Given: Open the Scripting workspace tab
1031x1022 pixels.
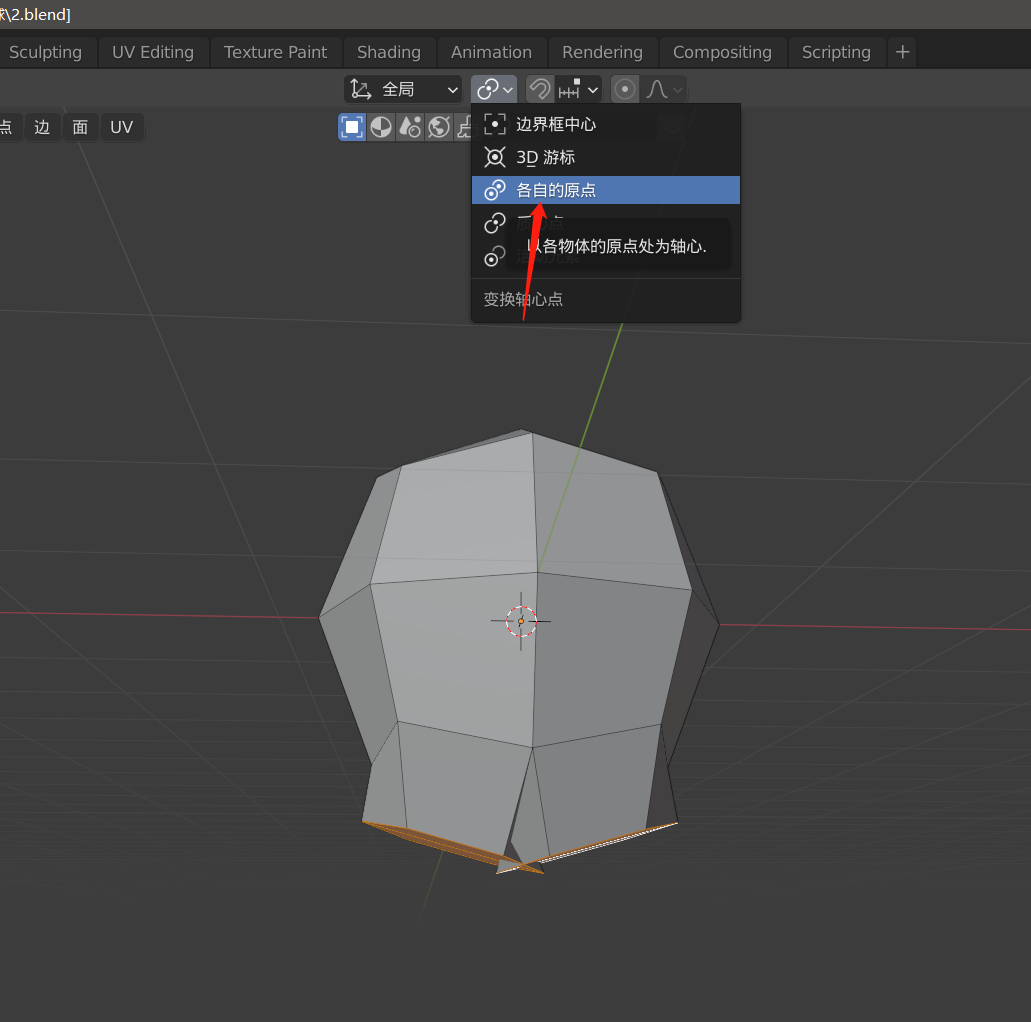Looking at the screenshot, I should pyautogui.click(x=836, y=53).
